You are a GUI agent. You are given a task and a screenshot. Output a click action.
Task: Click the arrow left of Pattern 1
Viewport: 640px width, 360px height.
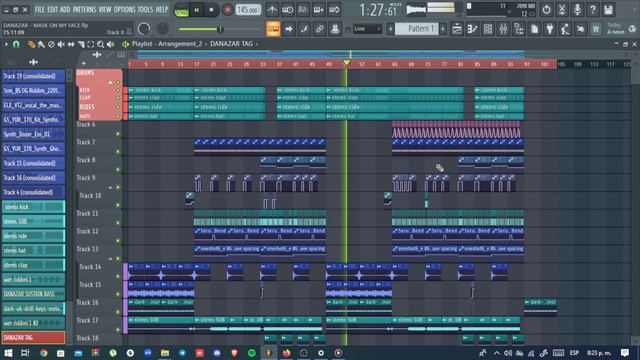pos(390,29)
